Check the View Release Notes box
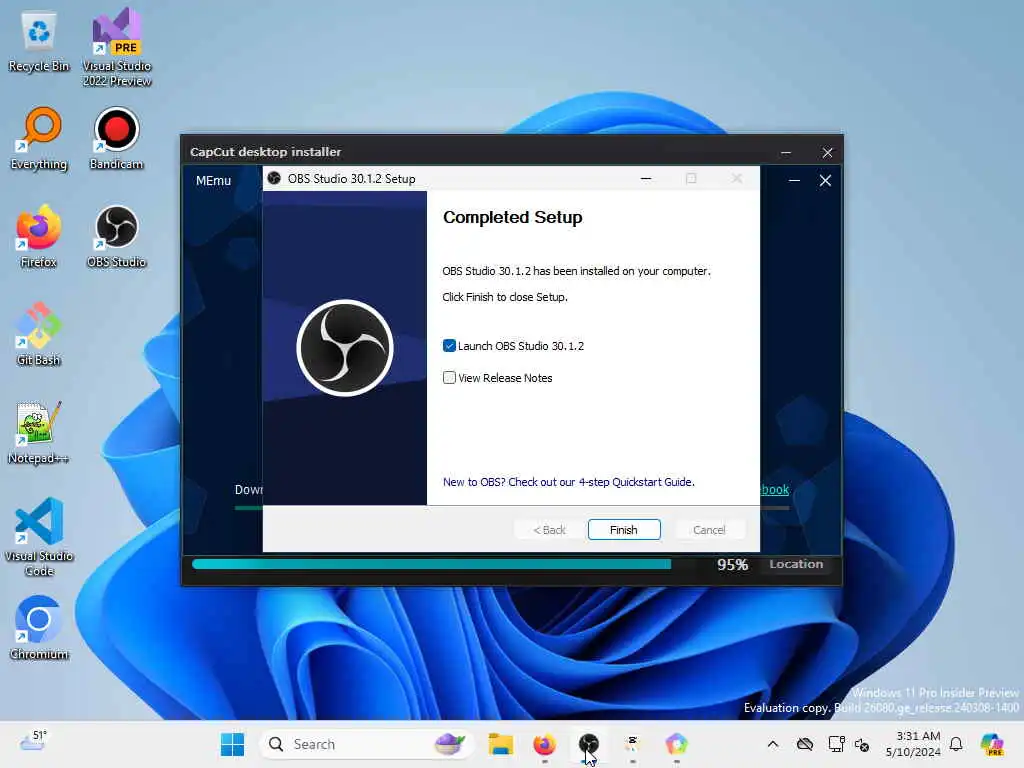The width and height of the screenshot is (1024, 768). 449,377
